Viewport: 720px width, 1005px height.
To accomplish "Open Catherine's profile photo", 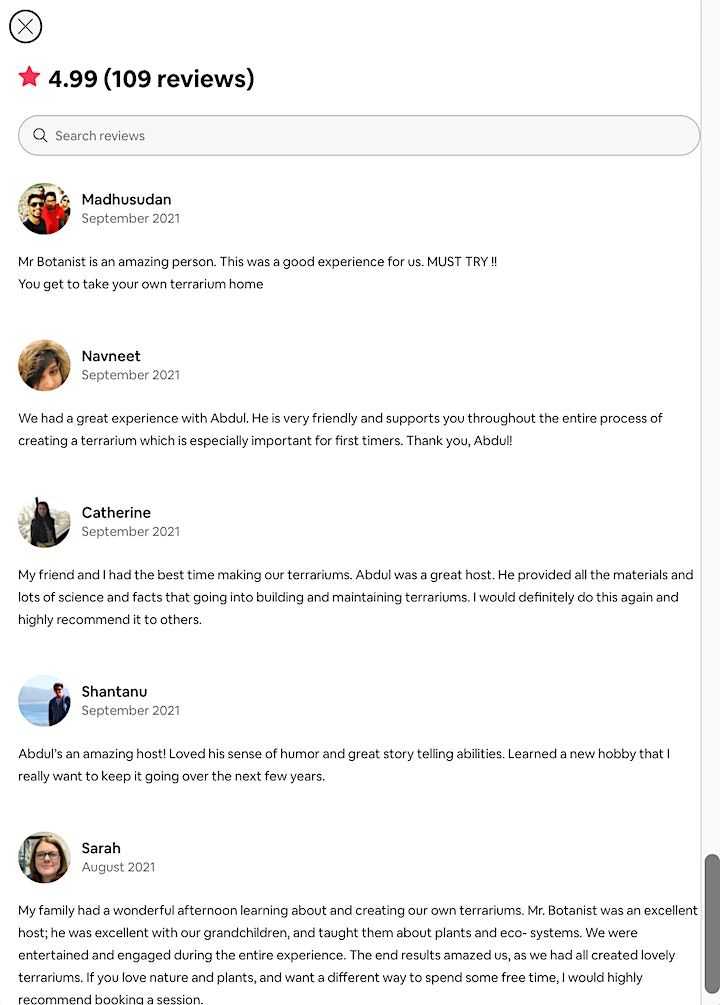I will 44,522.
